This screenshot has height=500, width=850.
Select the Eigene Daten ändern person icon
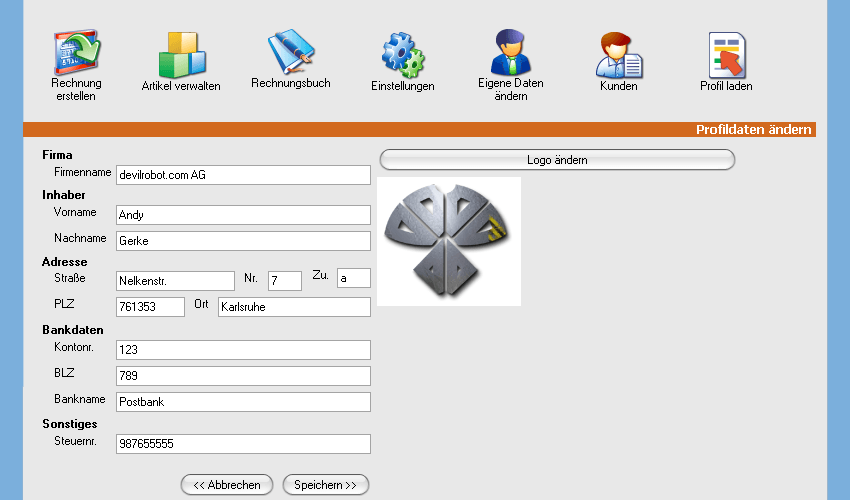pyautogui.click(x=511, y=52)
